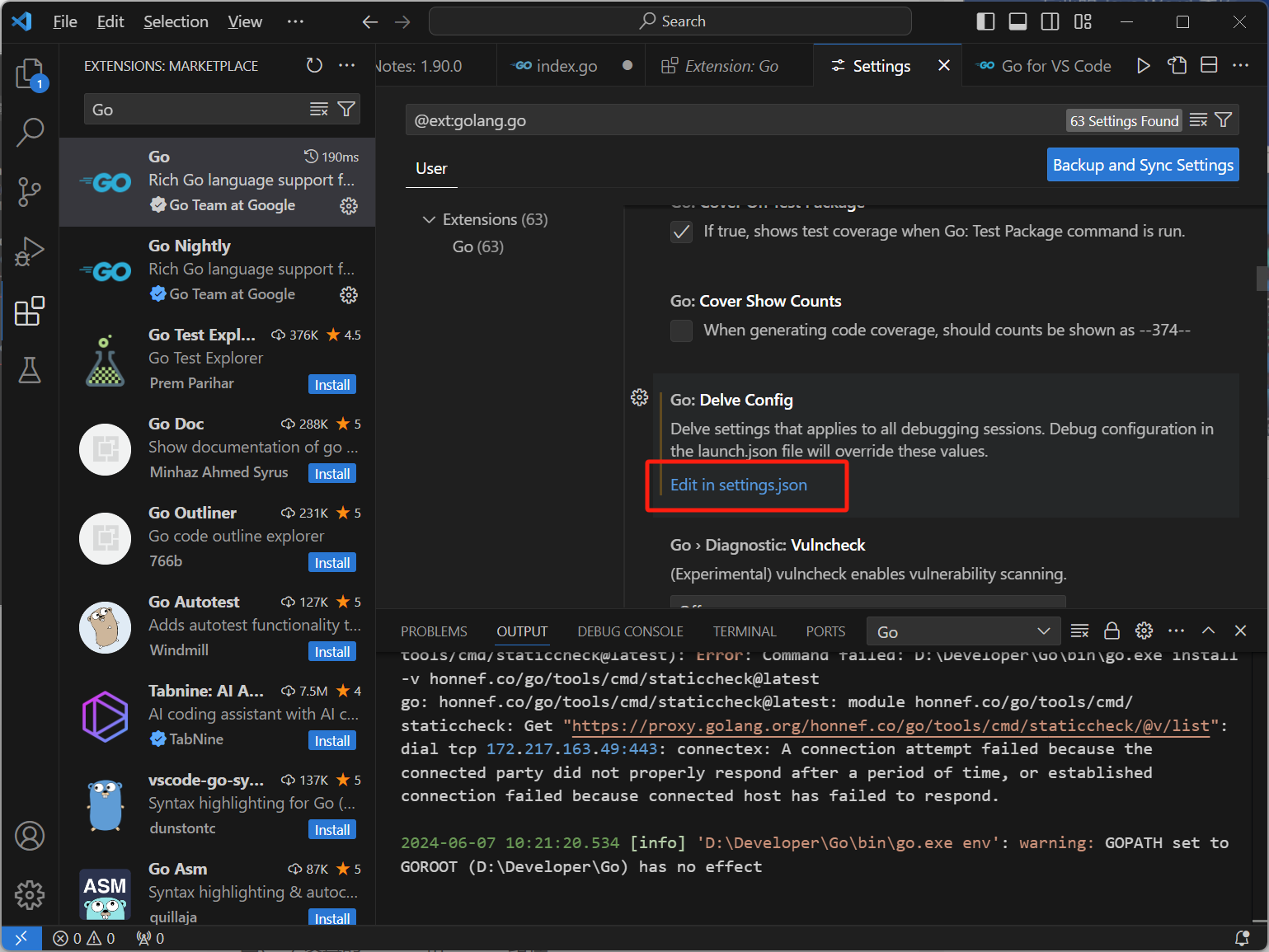Viewport: 1269px width, 952px height.
Task: Open more actions in Extensions header
Action: [x=347, y=65]
